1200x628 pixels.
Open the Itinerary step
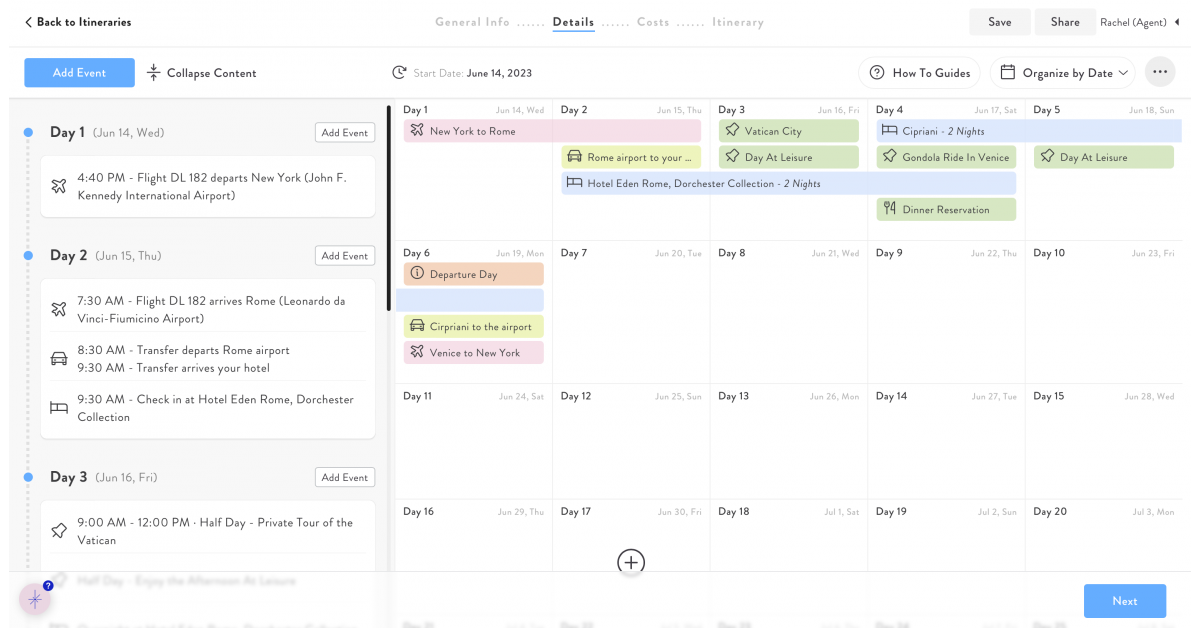737,22
